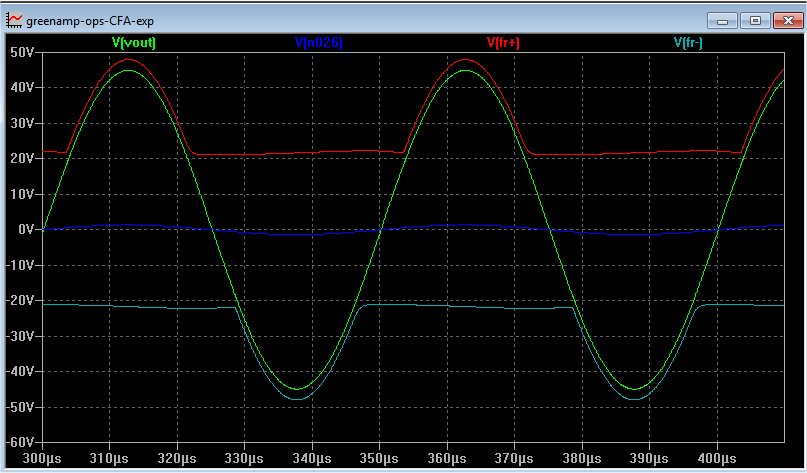The image size is (807, 473).
Task: Select the V(vout) trace label
Action: click(x=134, y=43)
